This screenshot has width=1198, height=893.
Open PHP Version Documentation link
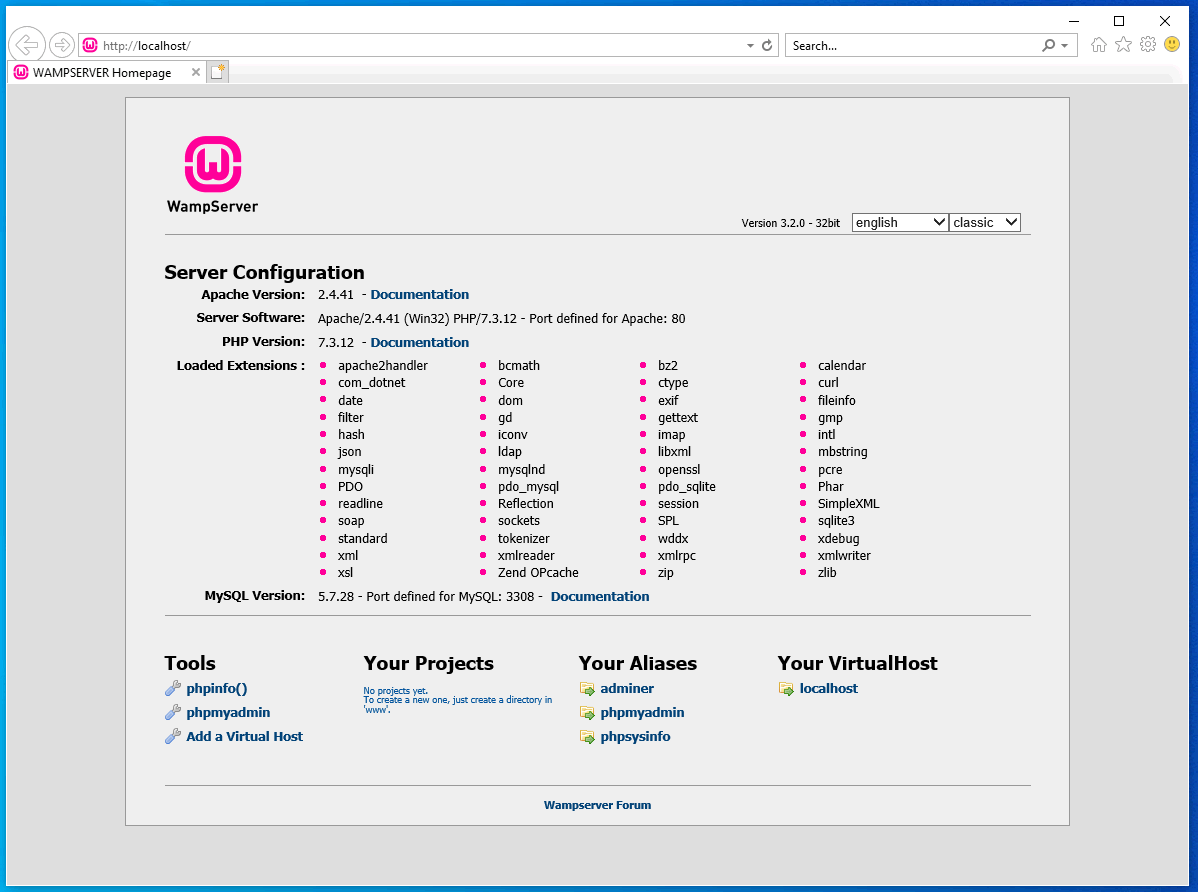tap(419, 343)
